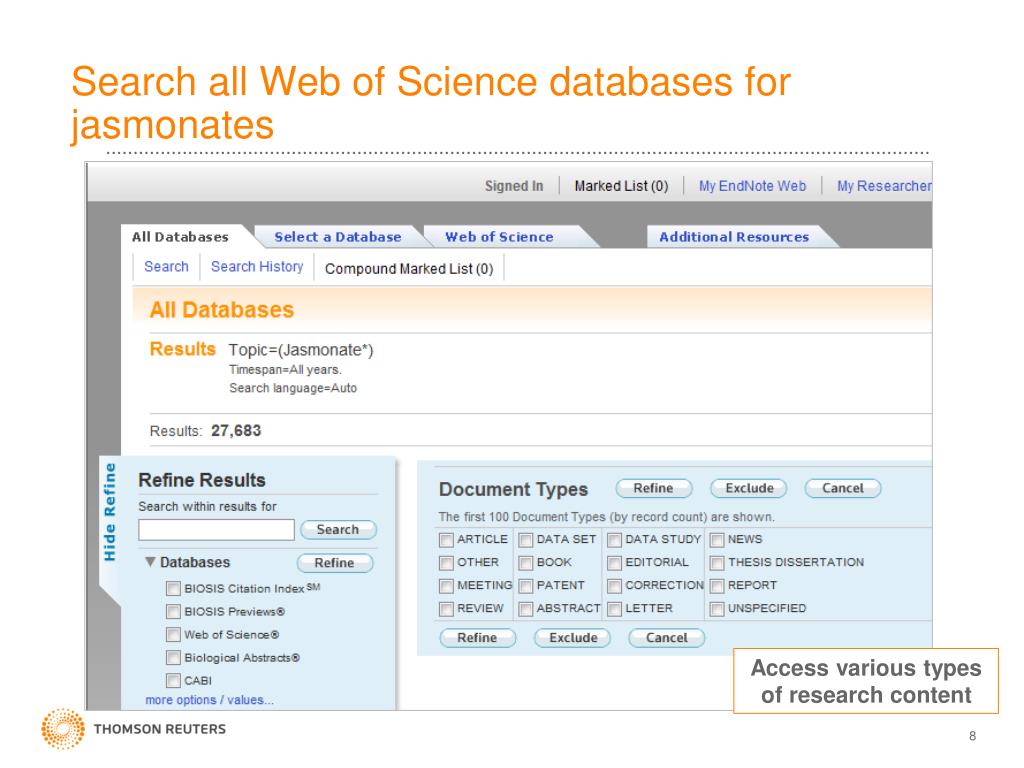This screenshot has height=768, width=1024.
Task: Tick the CORRECTION checkbox
Action: pos(614,586)
